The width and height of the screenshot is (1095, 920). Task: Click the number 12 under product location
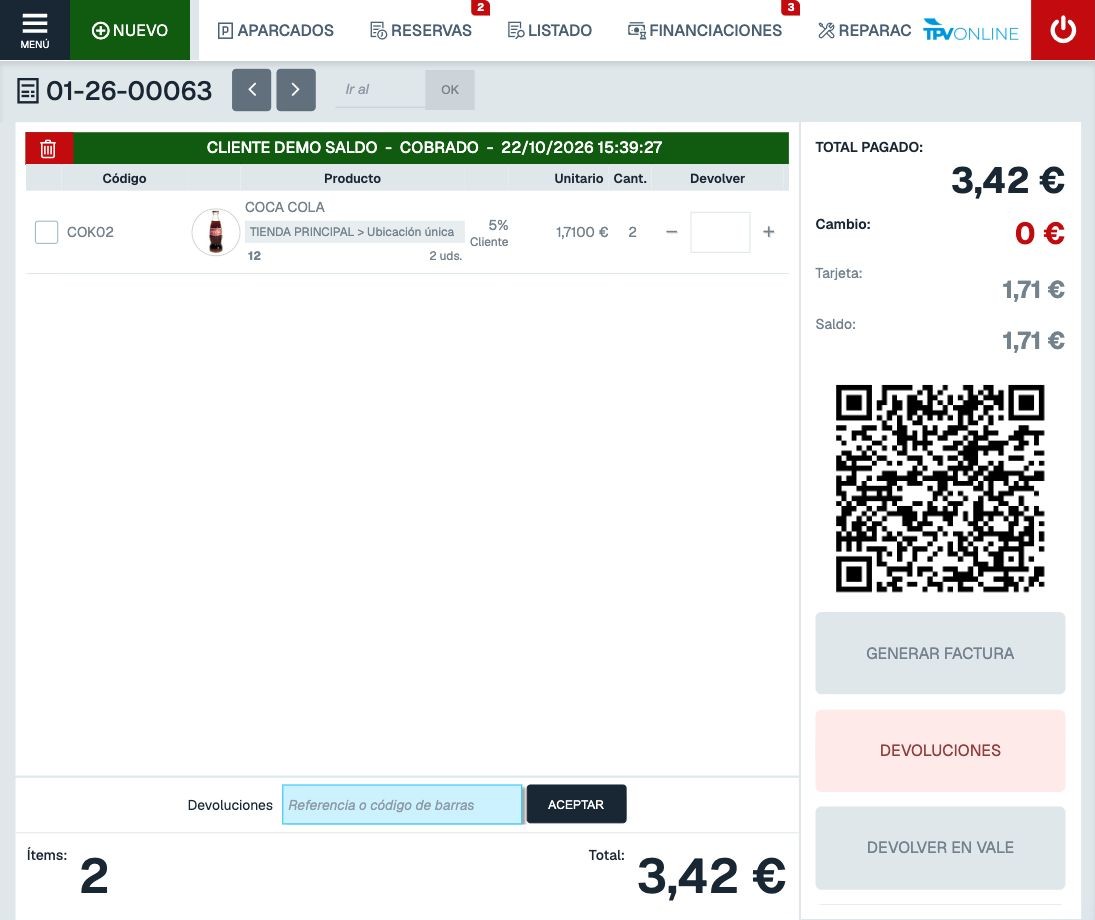pyautogui.click(x=254, y=256)
